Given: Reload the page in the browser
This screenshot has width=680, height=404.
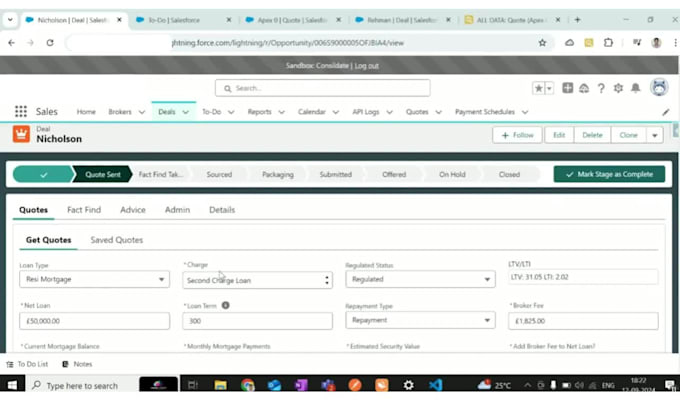Looking at the screenshot, I should (50, 42).
